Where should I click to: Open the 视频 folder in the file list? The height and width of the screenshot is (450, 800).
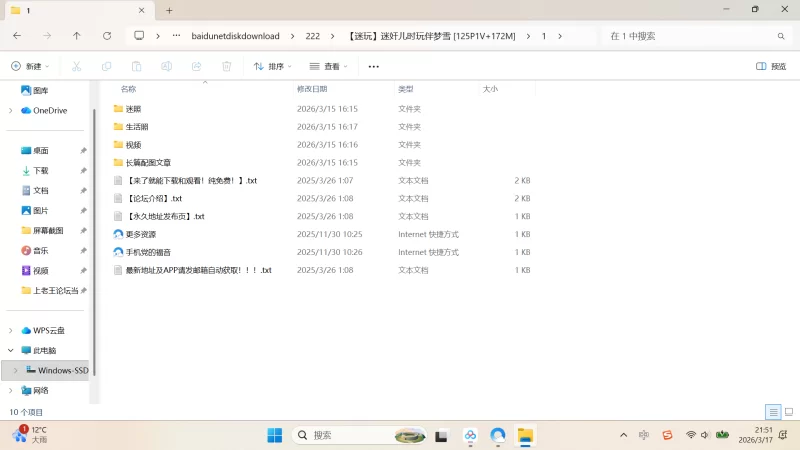(x=133, y=145)
